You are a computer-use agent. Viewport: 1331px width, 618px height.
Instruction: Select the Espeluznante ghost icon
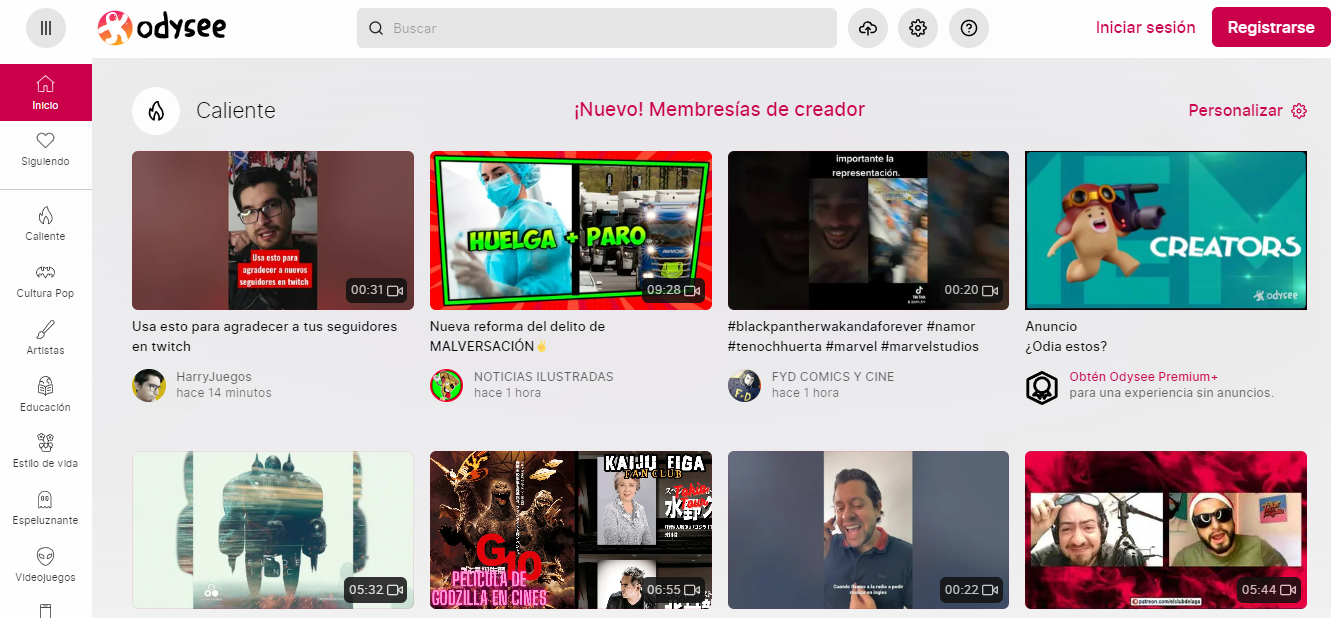(45, 499)
